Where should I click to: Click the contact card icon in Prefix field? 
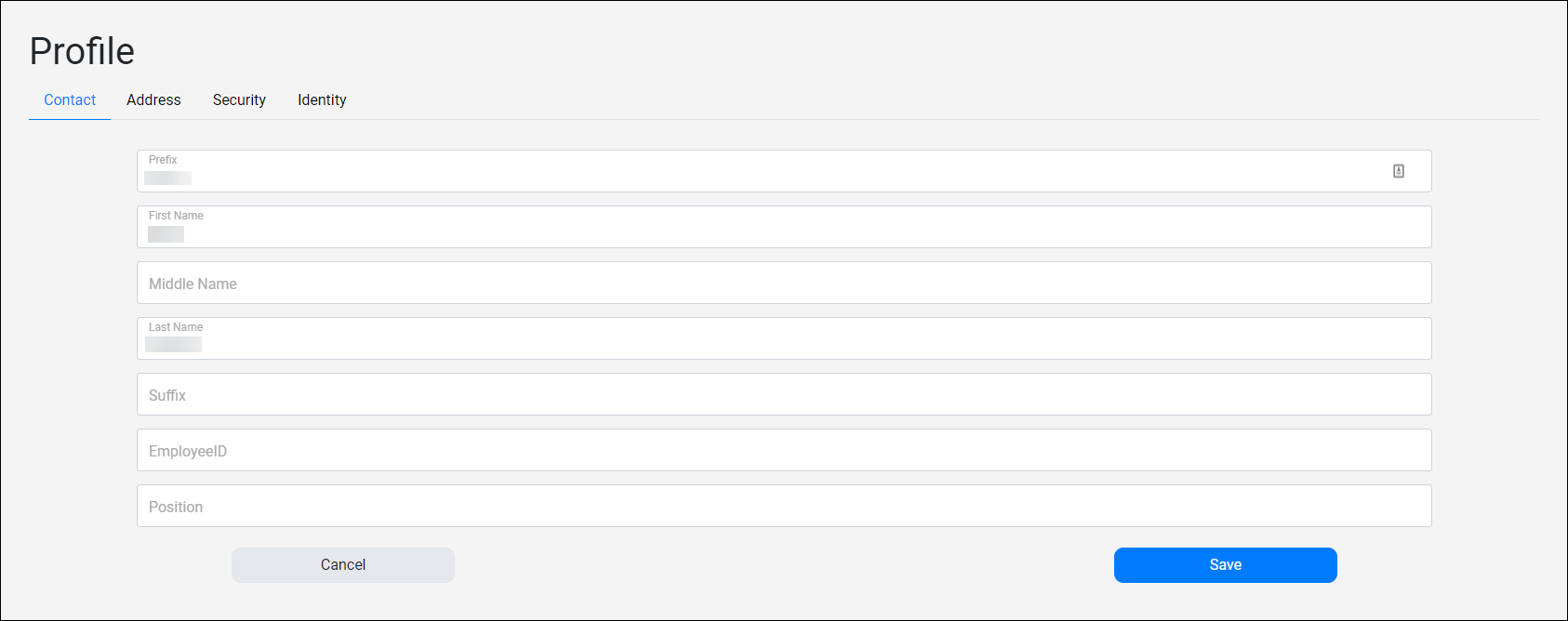1398,171
